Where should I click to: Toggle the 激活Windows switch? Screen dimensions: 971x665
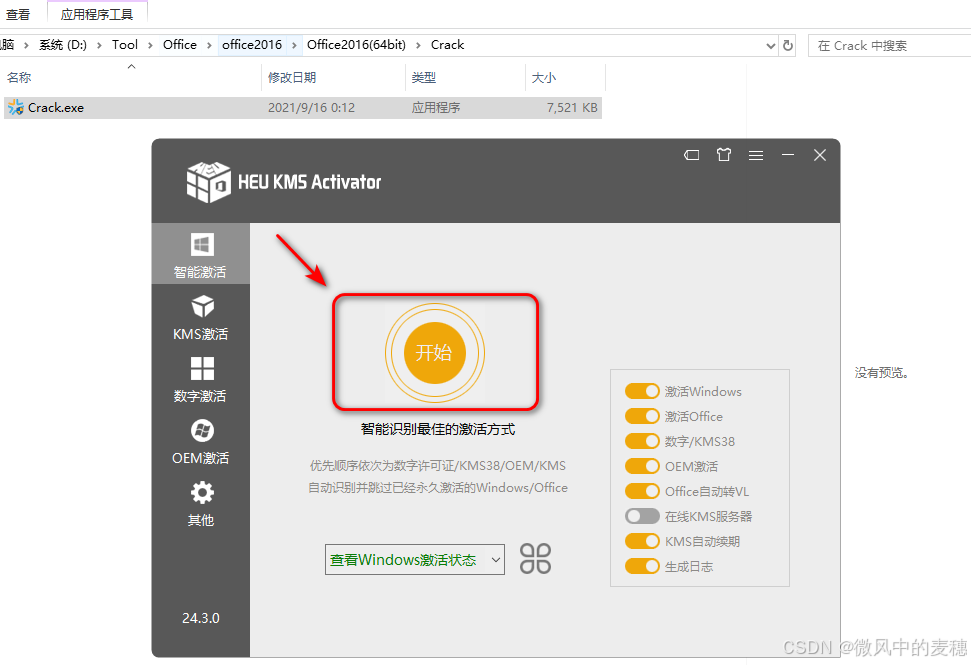(642, 391)
